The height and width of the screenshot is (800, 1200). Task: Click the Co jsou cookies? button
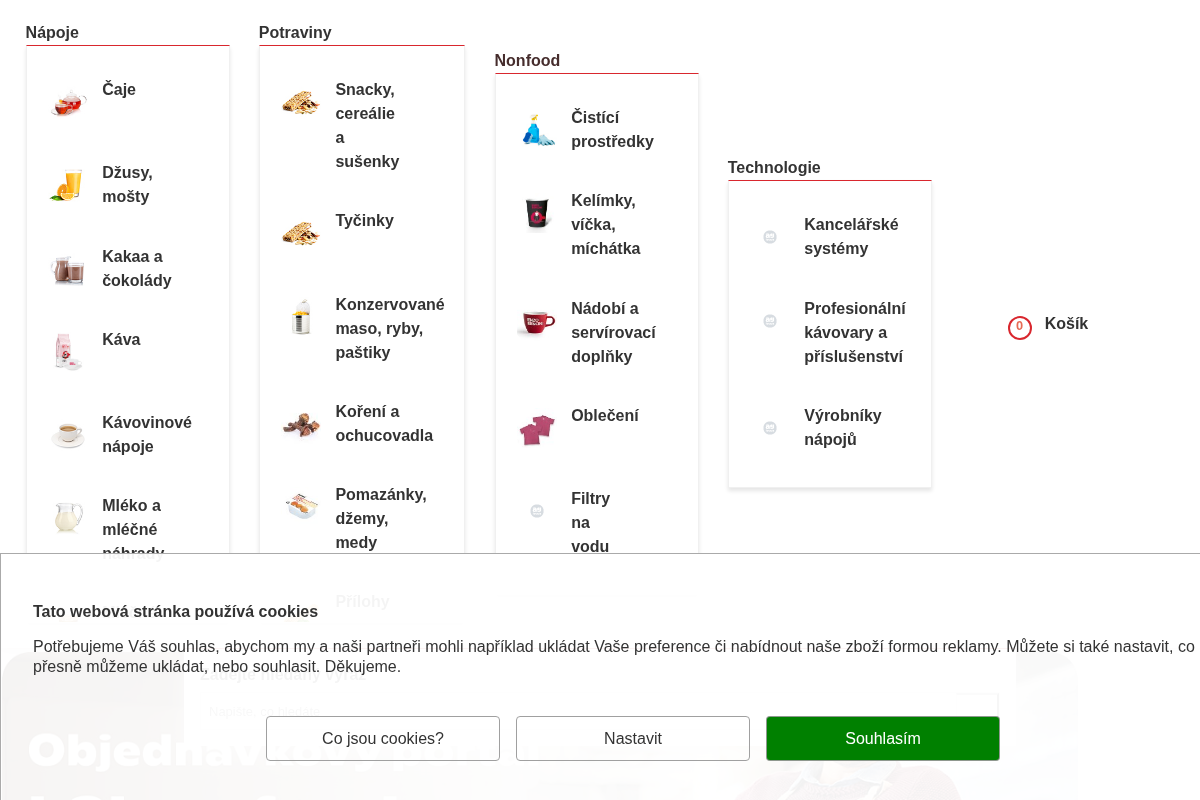click(x=383, y=738)
